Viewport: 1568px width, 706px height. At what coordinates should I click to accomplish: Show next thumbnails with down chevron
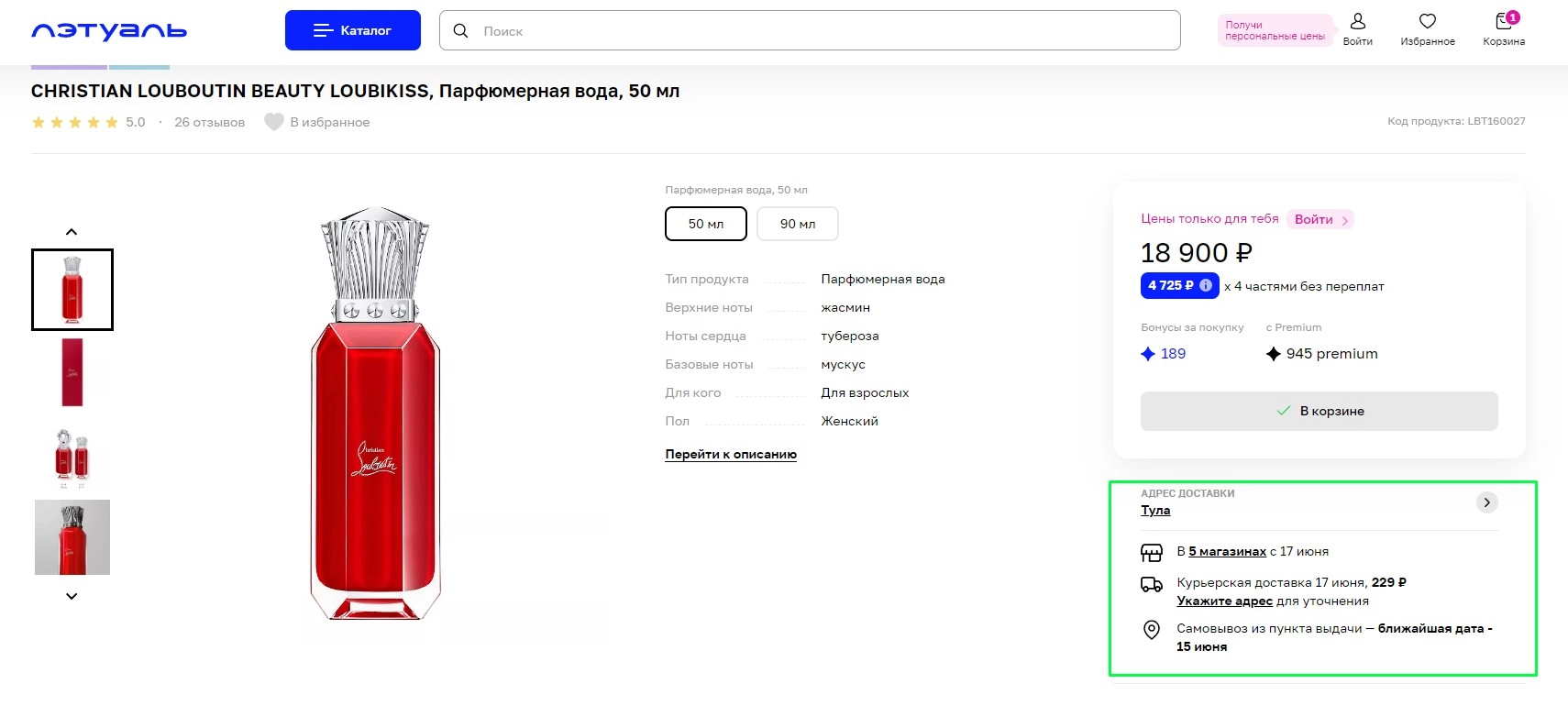tap(72, 596)
